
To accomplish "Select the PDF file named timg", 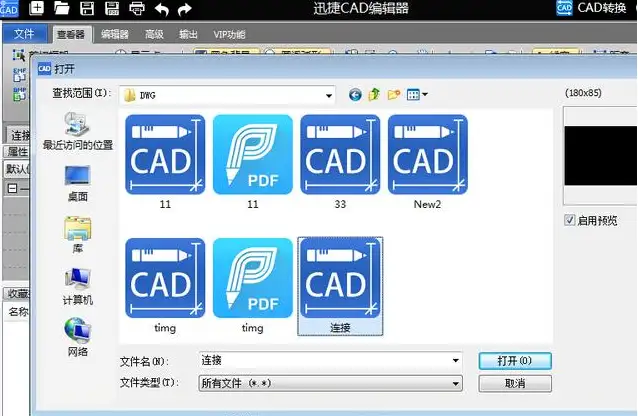I will (253, 286).
